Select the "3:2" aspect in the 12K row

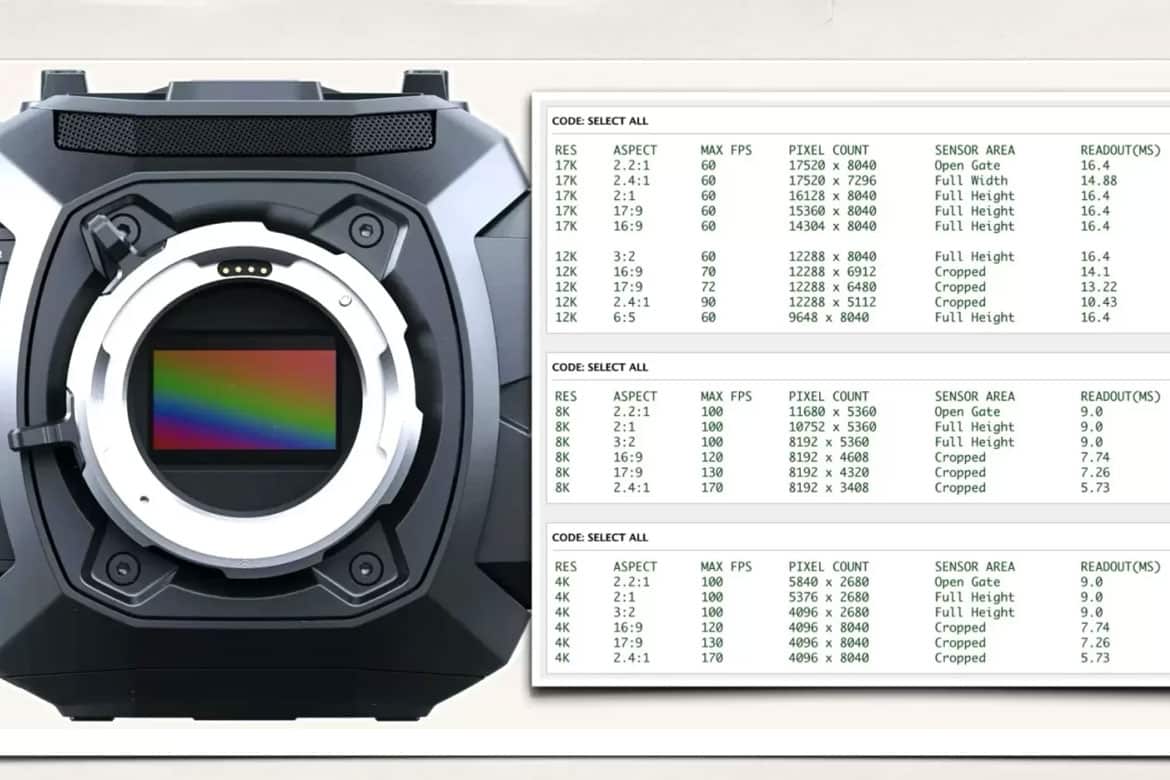click(x=624, y=257)
